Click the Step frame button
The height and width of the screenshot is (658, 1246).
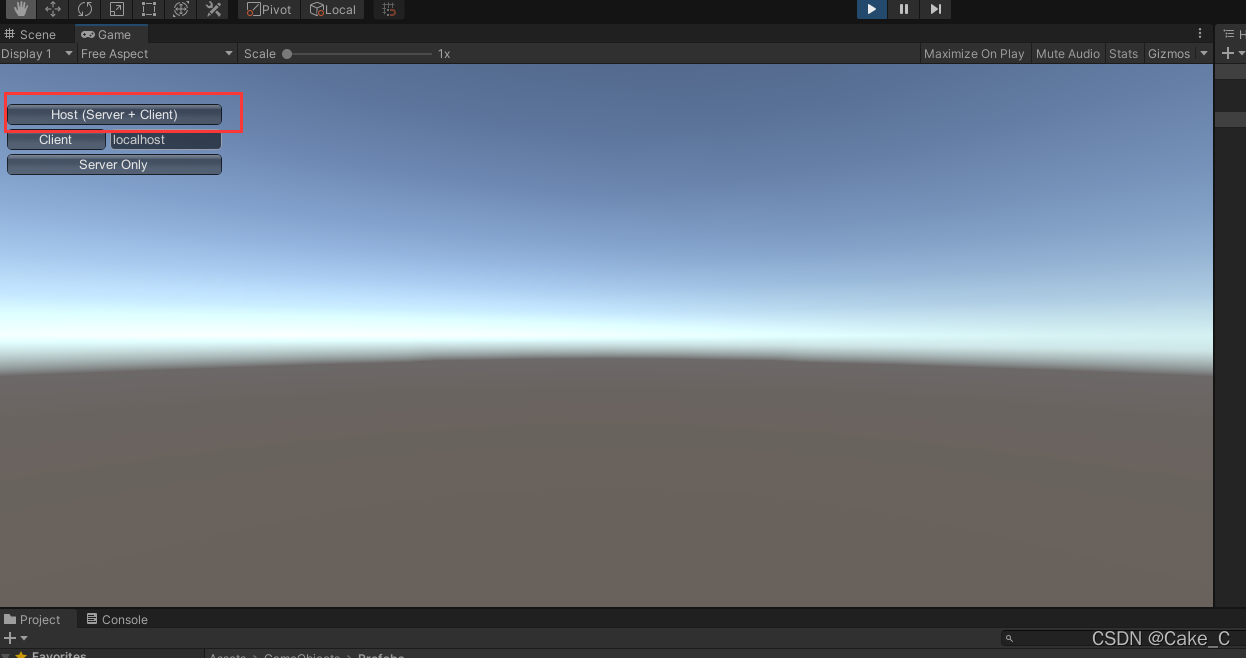pyautogui.click(x=936, y=9)
